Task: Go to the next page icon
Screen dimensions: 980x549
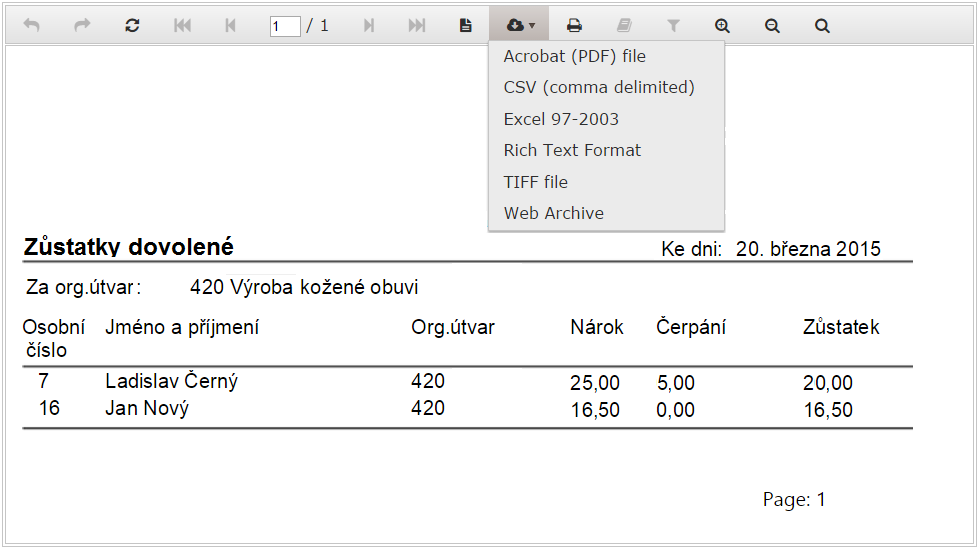Action: point(369,26)
